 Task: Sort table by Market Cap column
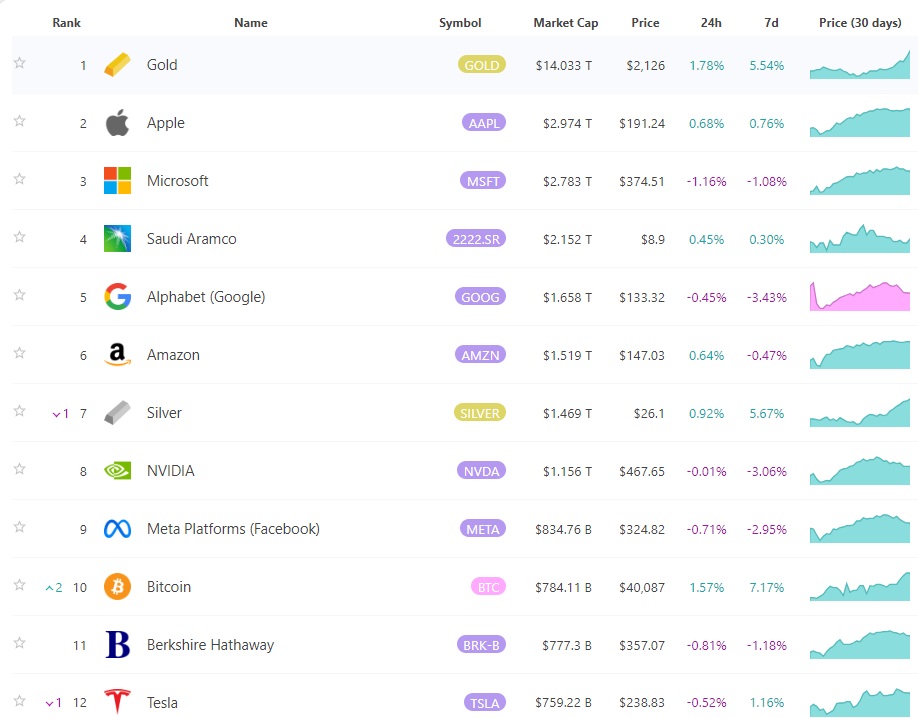(565, 23)
